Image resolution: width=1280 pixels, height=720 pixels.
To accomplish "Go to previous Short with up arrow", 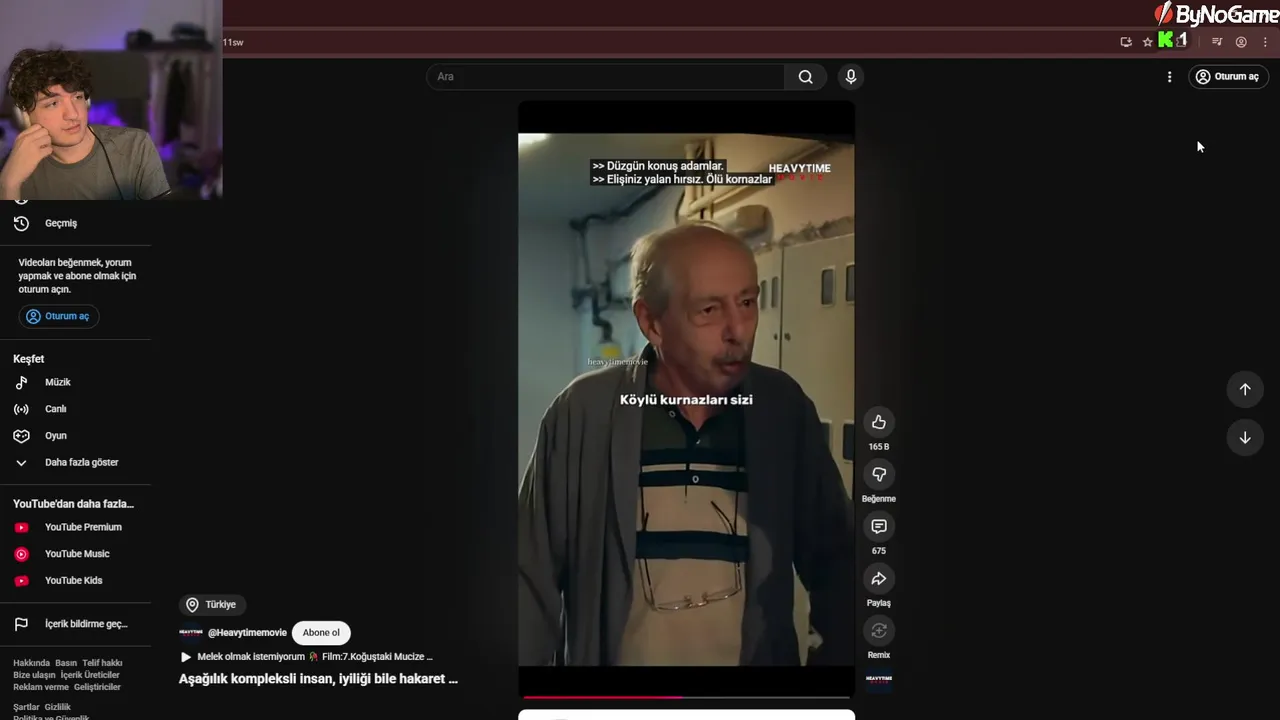I will tap(1245, 389).
